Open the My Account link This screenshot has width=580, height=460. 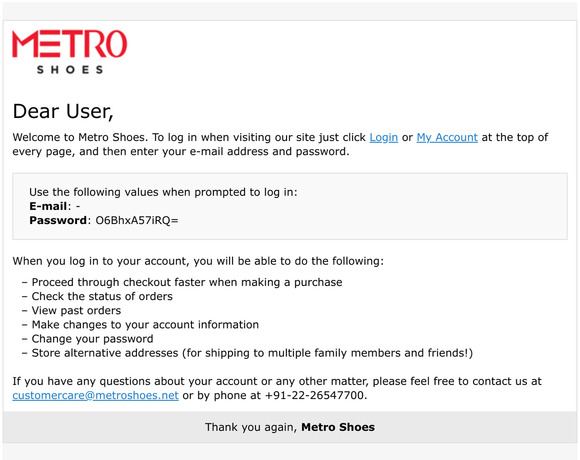447,138
